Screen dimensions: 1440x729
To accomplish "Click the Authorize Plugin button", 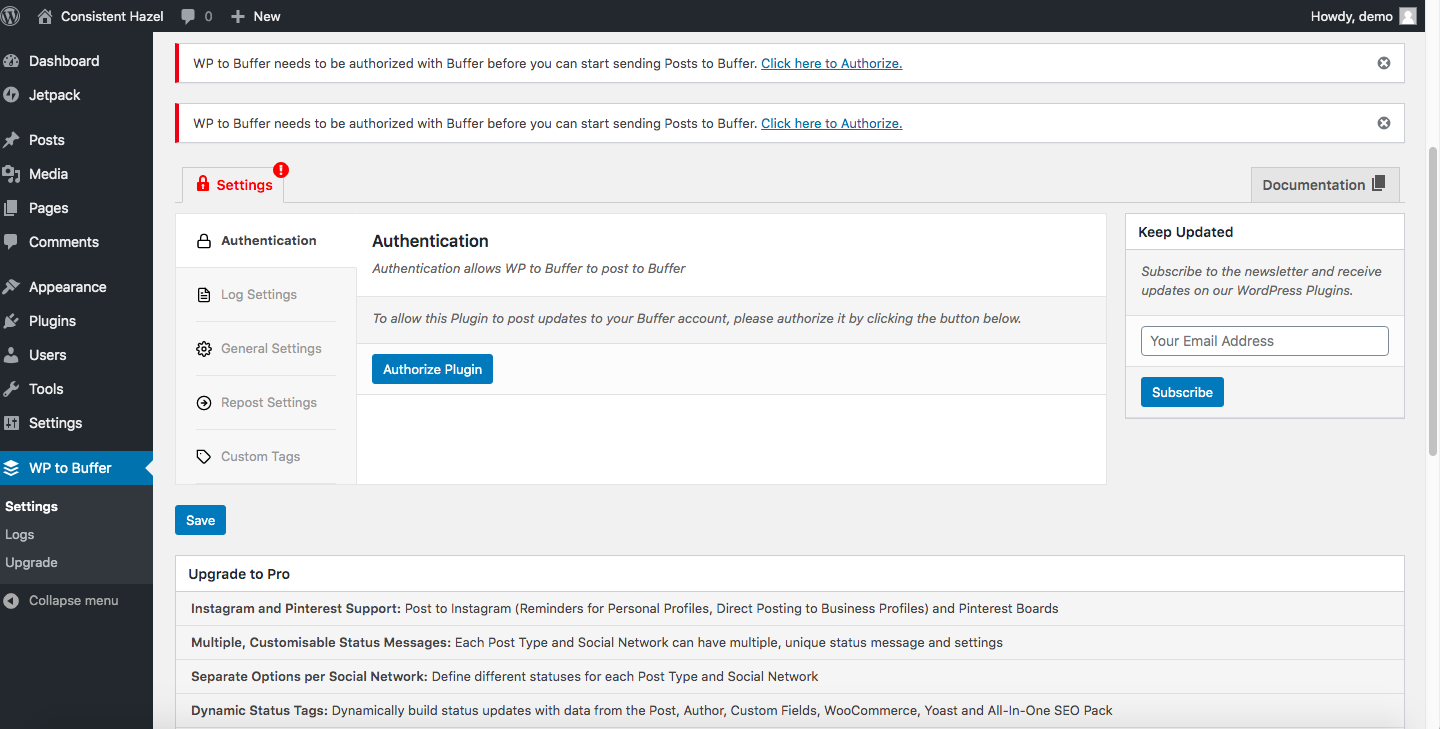I will [x=432, y=369].
